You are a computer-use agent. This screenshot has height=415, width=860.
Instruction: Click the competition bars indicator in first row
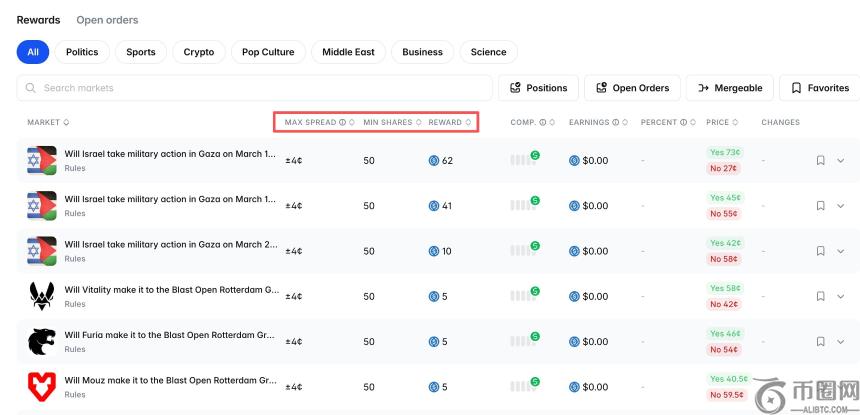(521, 160)
